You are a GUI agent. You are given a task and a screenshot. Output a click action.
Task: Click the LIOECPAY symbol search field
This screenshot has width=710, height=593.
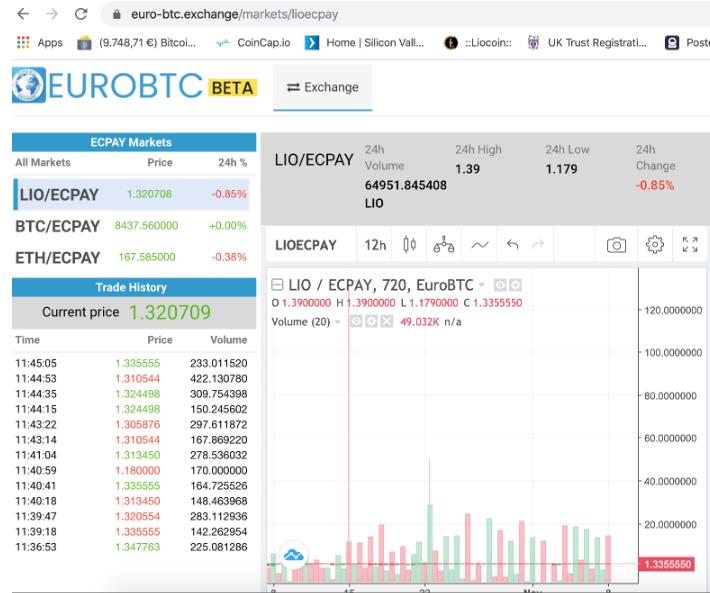(306, 245)
